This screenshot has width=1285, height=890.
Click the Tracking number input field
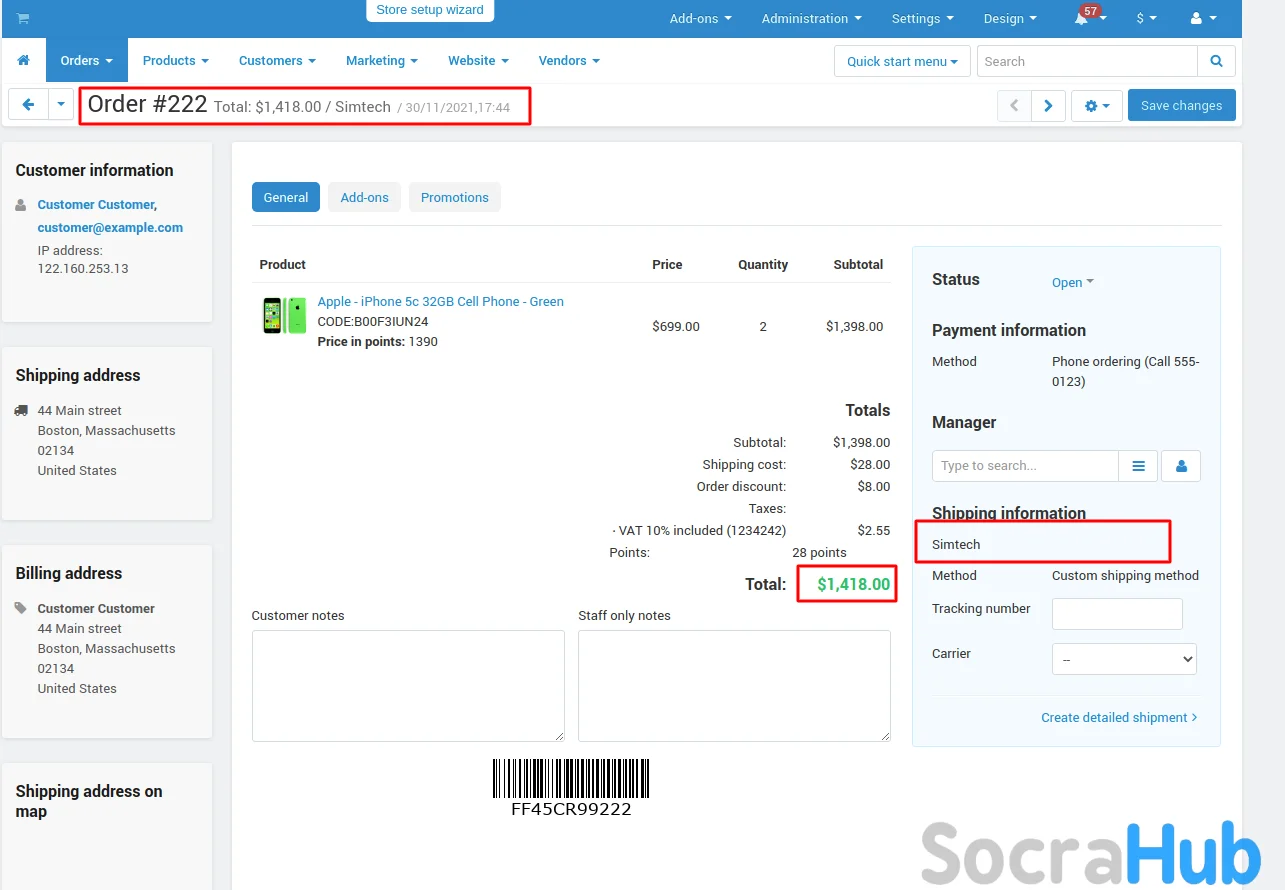[x=1117, y=614]
